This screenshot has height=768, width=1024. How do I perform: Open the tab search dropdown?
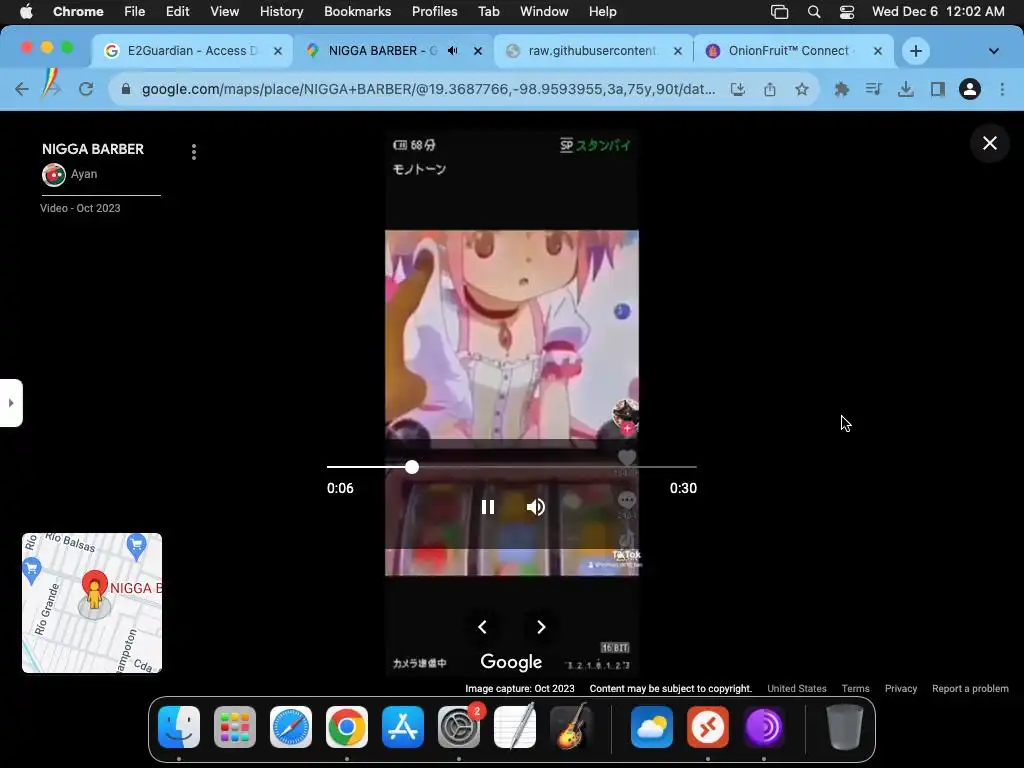coord(993,51)
